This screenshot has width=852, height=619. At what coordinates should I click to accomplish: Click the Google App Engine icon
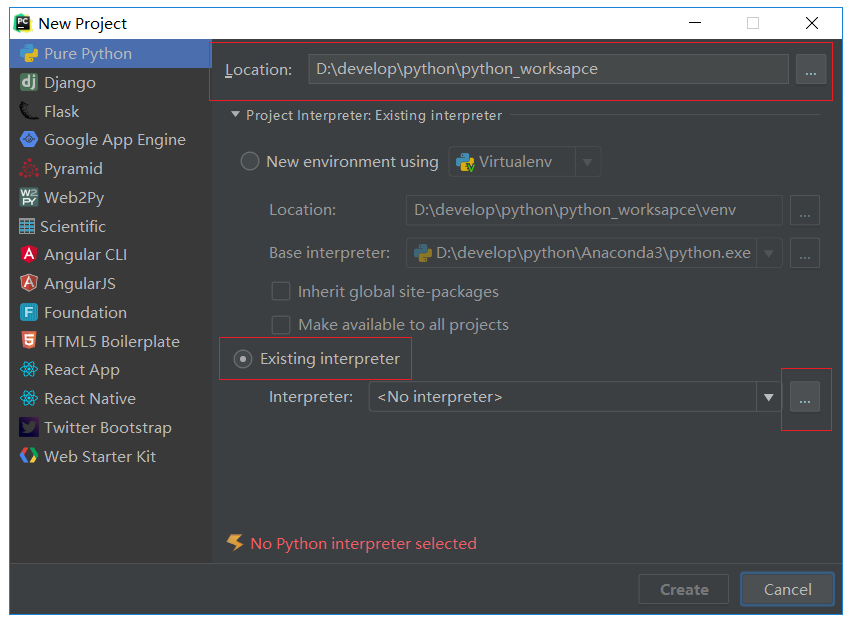[29, 140]
